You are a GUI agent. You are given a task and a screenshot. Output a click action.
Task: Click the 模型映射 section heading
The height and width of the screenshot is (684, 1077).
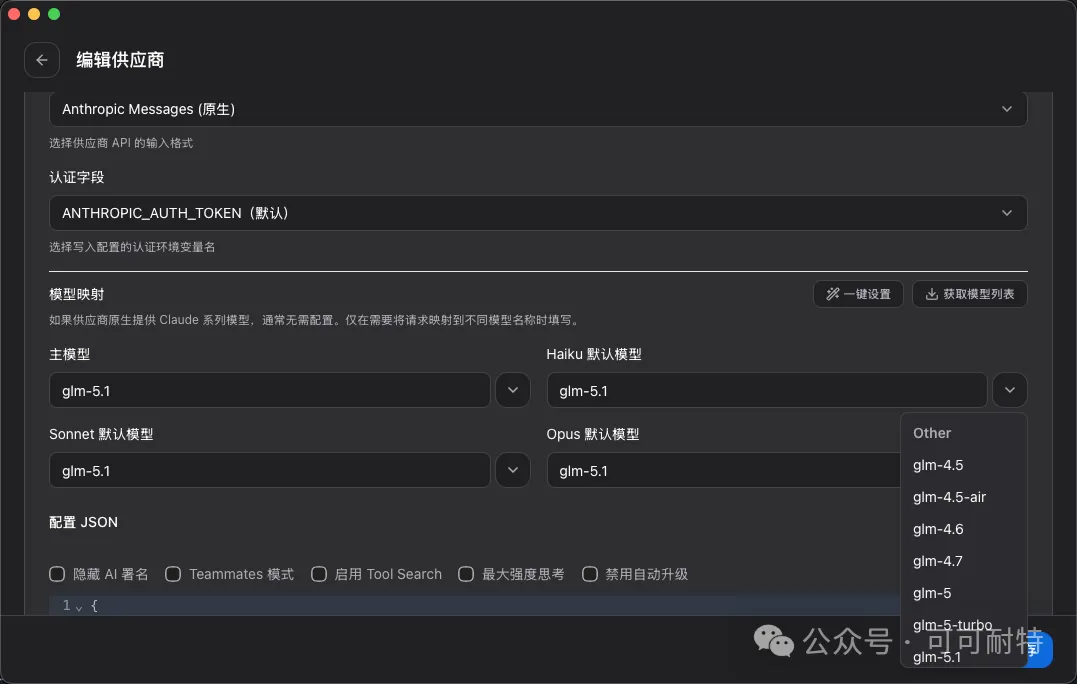[76, 295]
